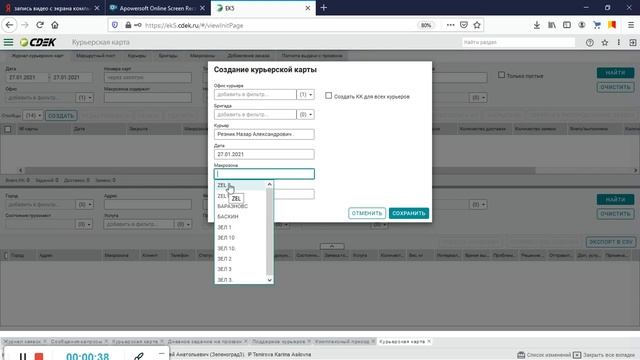This screenshot has width=640, height=360.
Task: Switch to 'Макрозоны' tab
Action: click(202, 56)
